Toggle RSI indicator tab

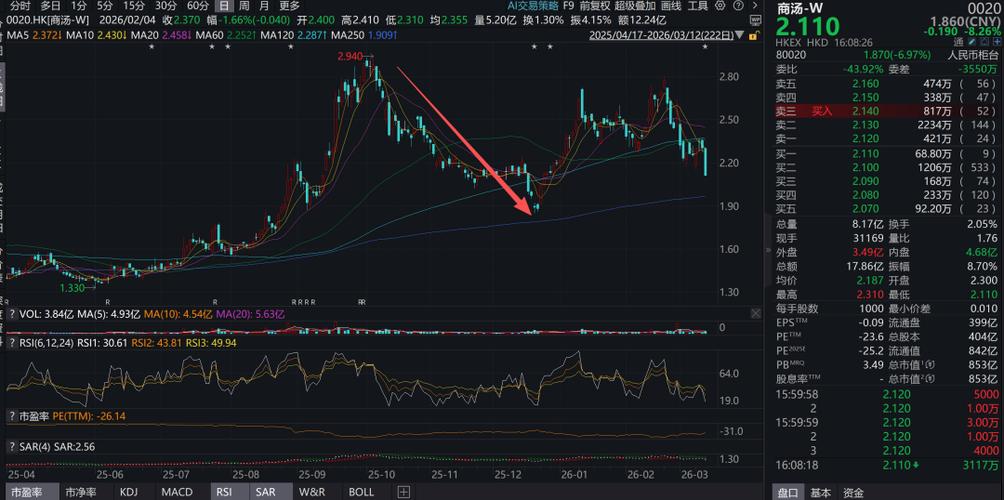coord(229,492)
